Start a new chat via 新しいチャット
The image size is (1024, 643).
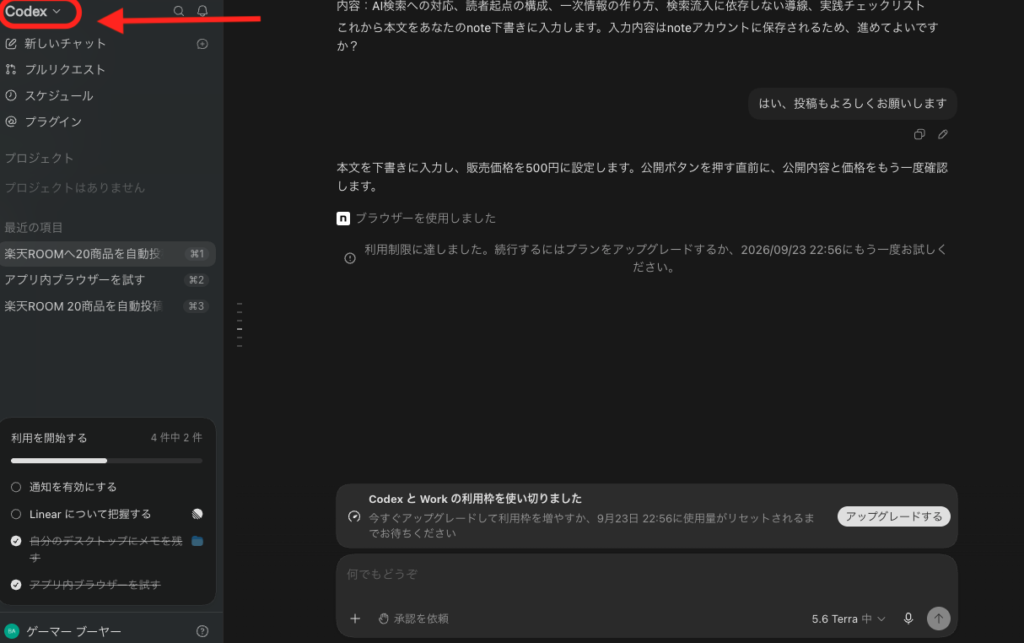click(x=65, y=44)
